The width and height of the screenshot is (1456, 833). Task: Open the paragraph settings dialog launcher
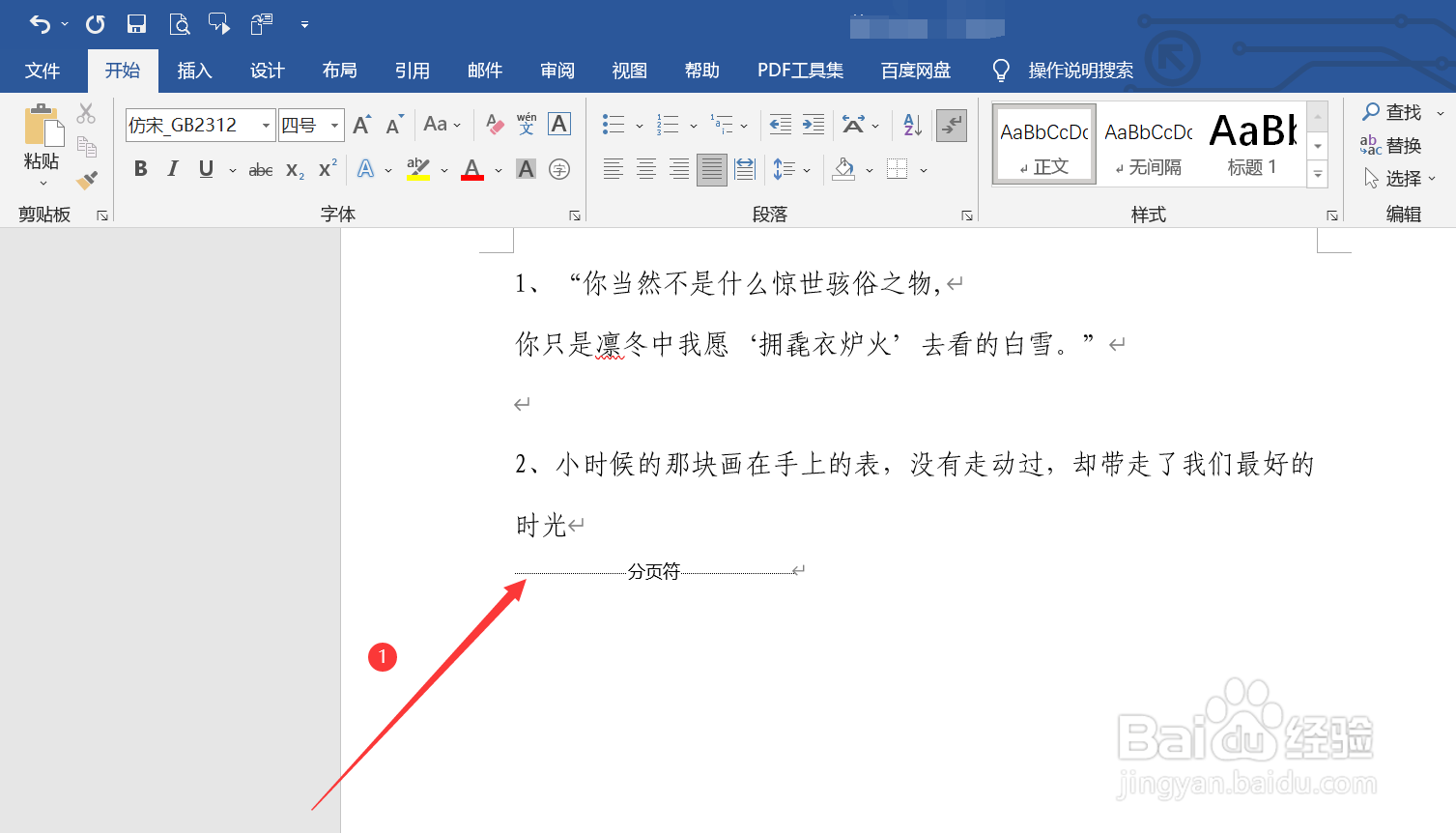[966, 215]
